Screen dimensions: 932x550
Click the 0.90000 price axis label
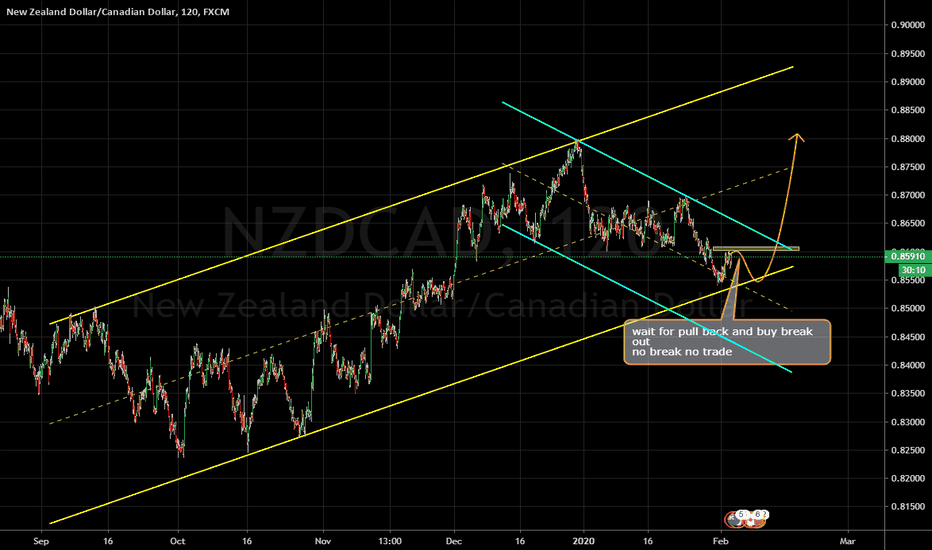click(x=908, y=25)
